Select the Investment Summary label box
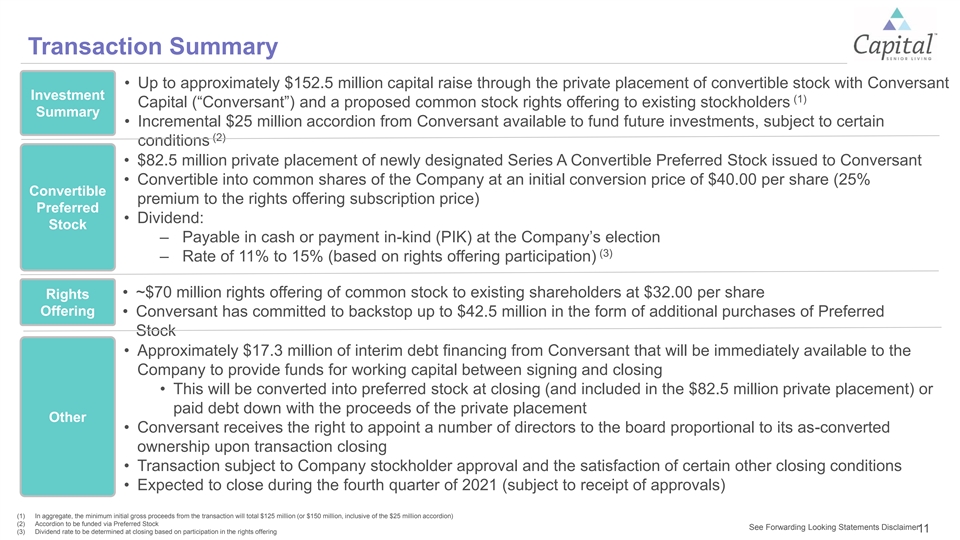Screen dimensions: 960x540 [67, 103]
